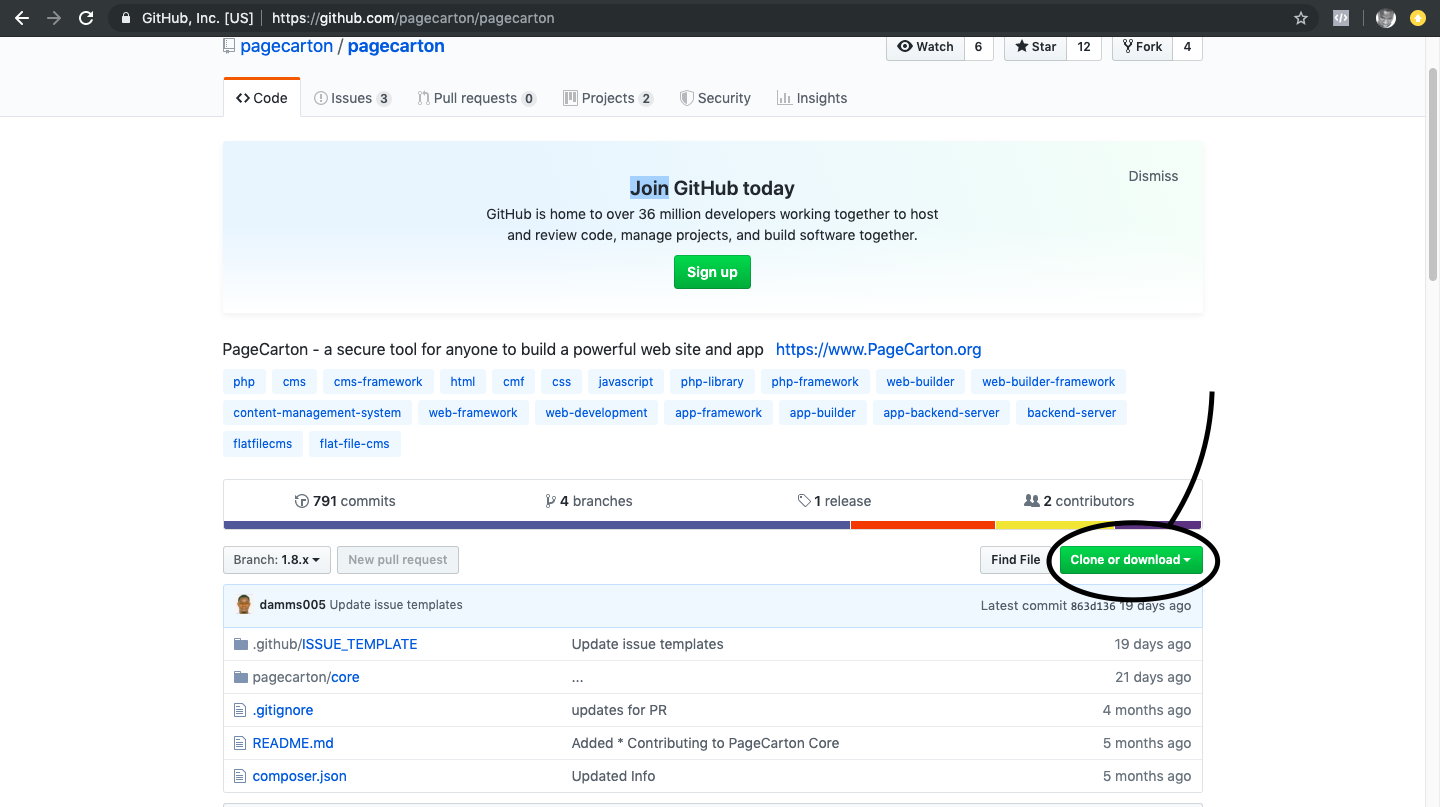This screenshot has width=1440, height=807.
Task: Open the flat-file-cms topic tag
Action: pos(355,444)
